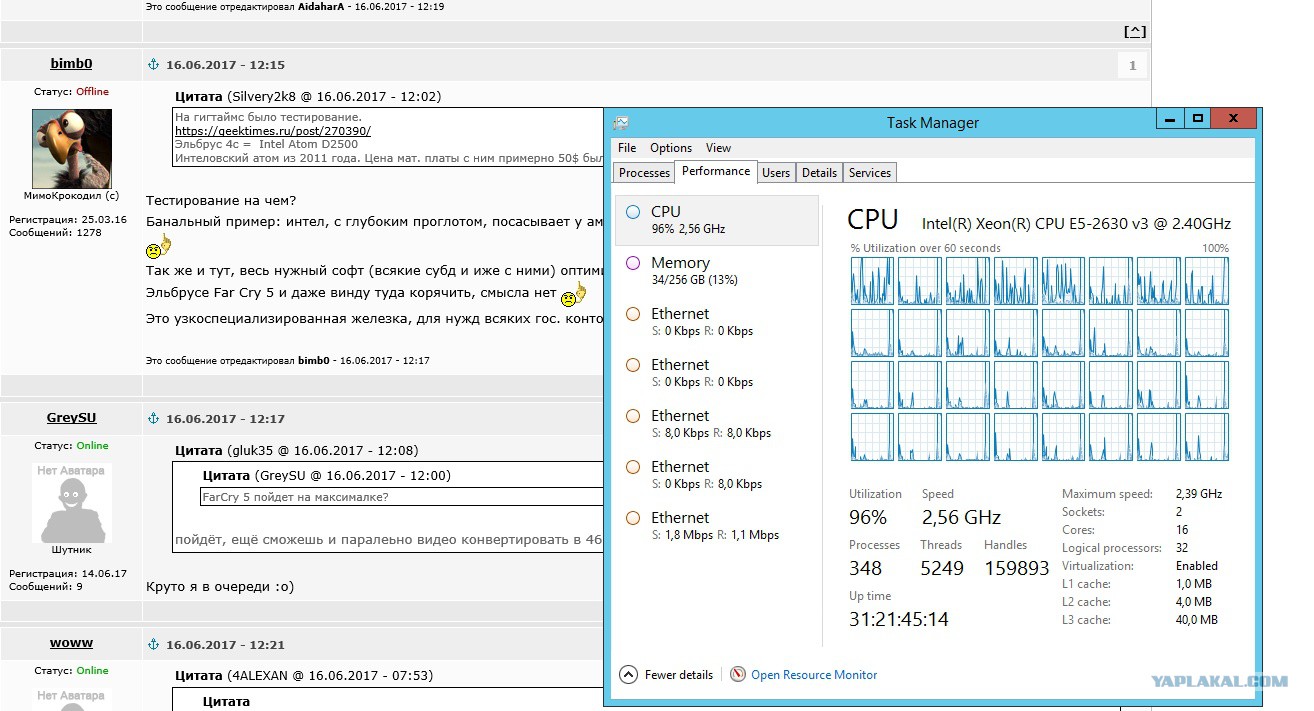
Task: Click the Up time value 31:21:45:14
Action: [899, 619]
